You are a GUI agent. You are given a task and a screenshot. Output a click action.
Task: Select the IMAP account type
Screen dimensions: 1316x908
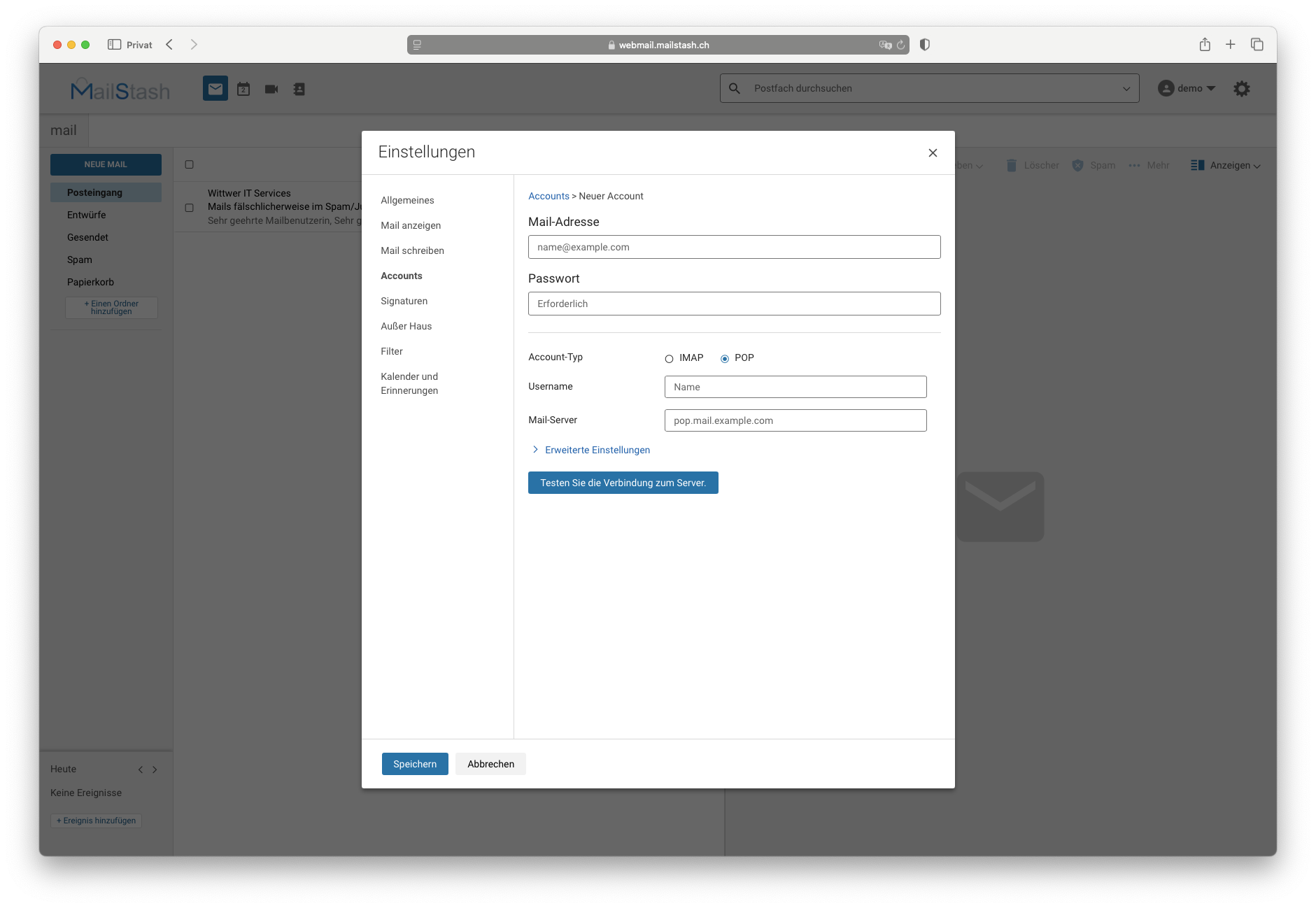(669, 359)
